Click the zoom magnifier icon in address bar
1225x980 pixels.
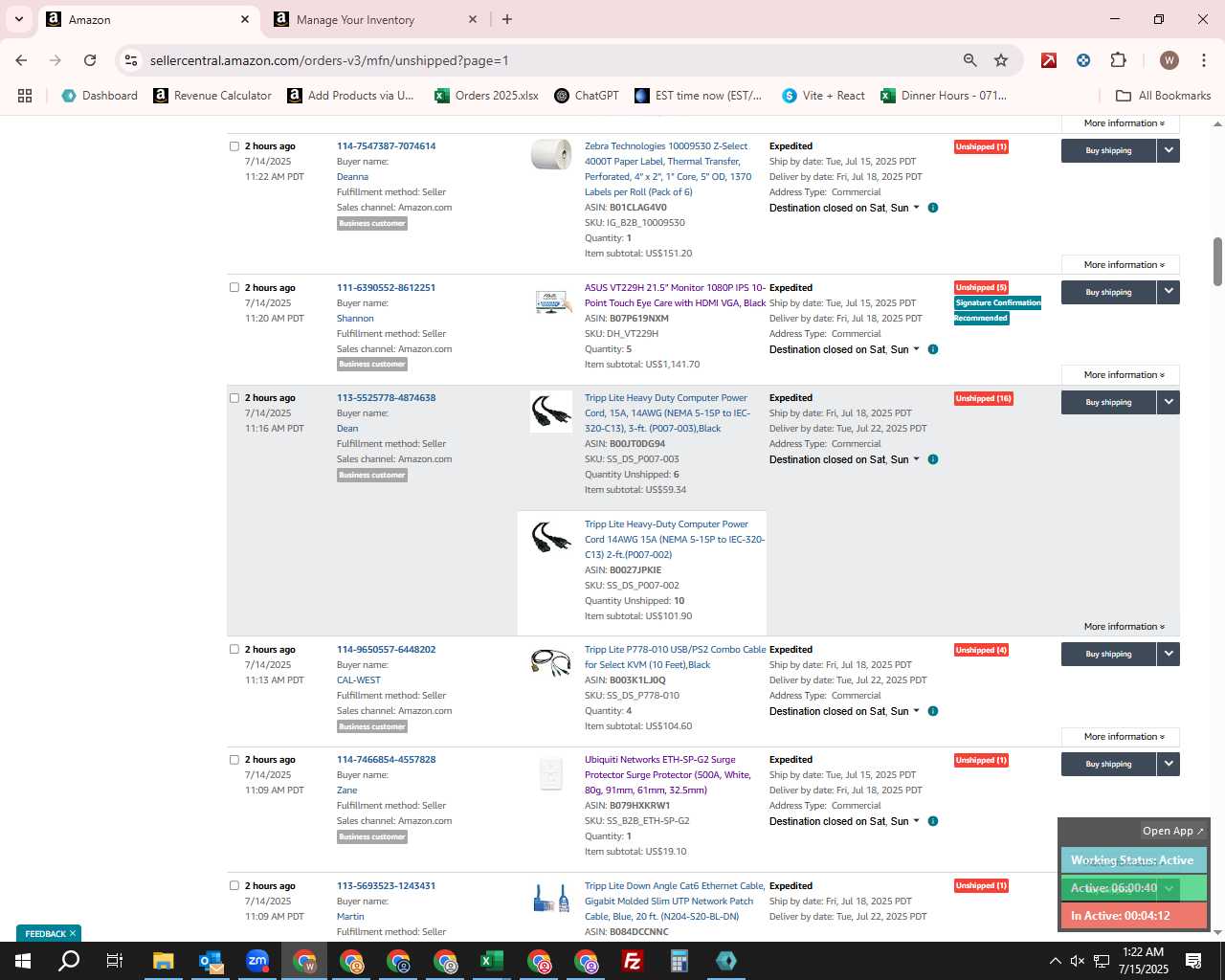(970, 60)
